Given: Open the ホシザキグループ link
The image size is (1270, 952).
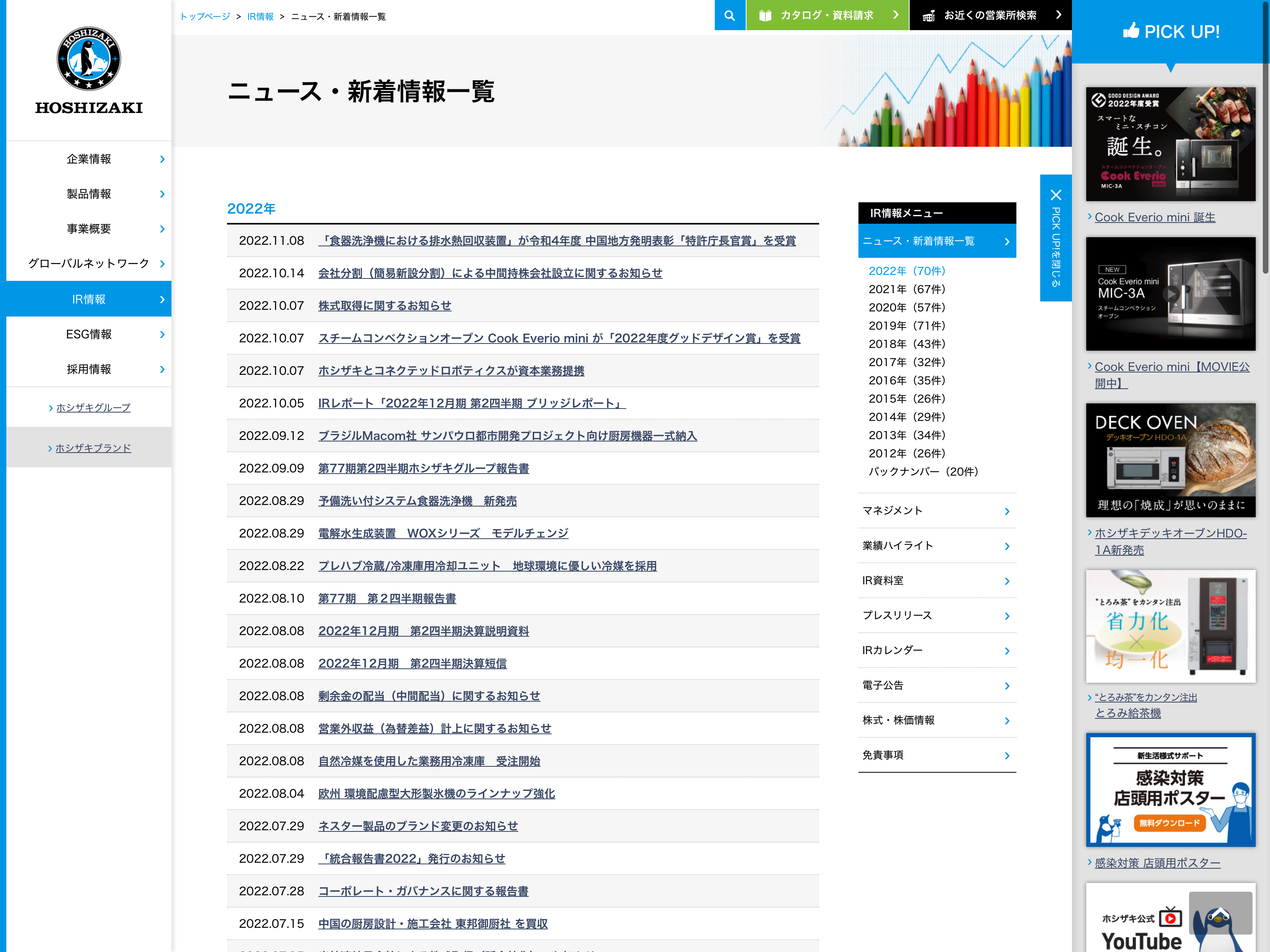Looking at the screenshot, I should pos(93,407).
